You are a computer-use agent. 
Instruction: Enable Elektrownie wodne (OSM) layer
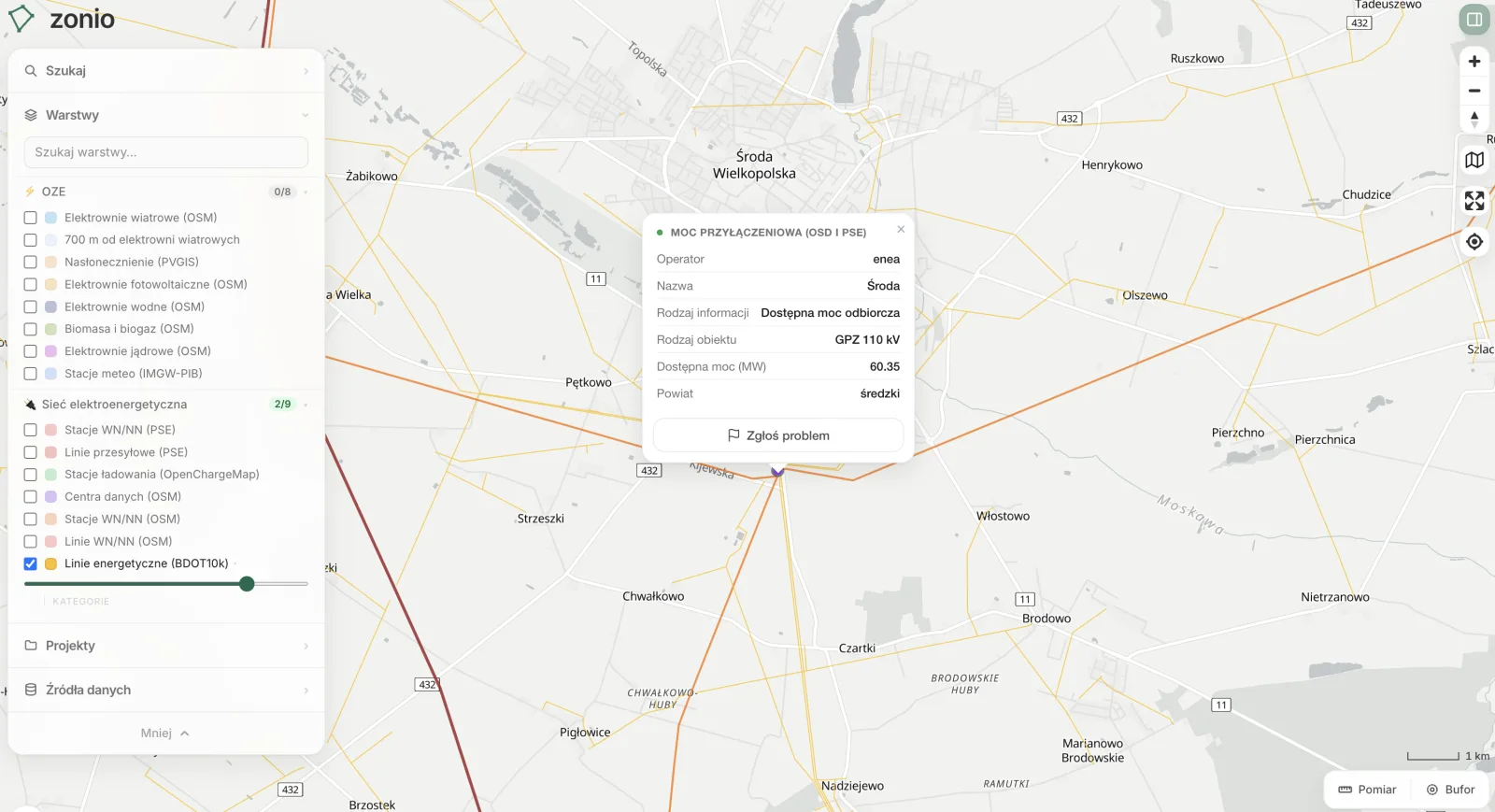pos(30,306)
